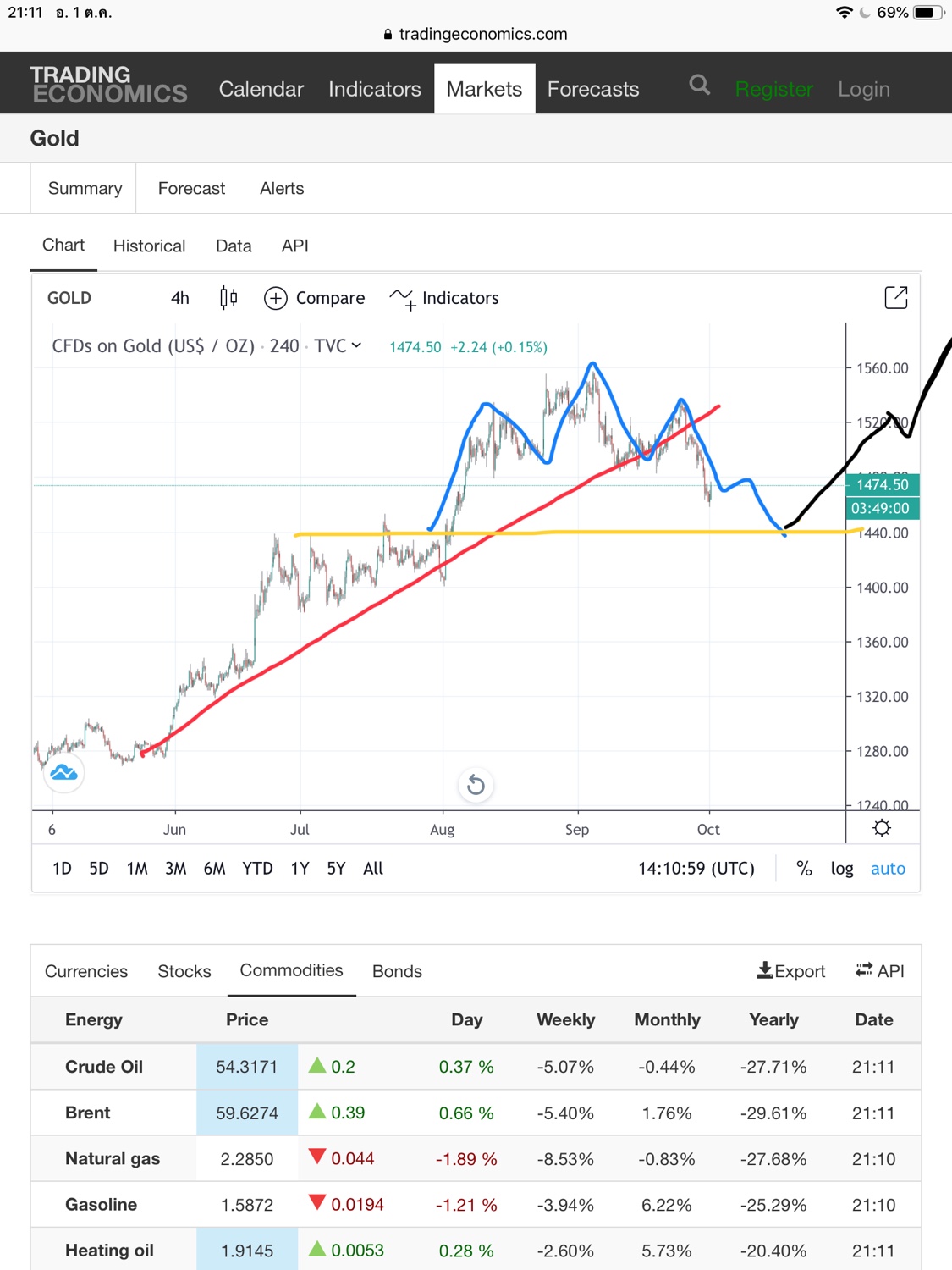Open chart in popup window icon

(895, 297)
